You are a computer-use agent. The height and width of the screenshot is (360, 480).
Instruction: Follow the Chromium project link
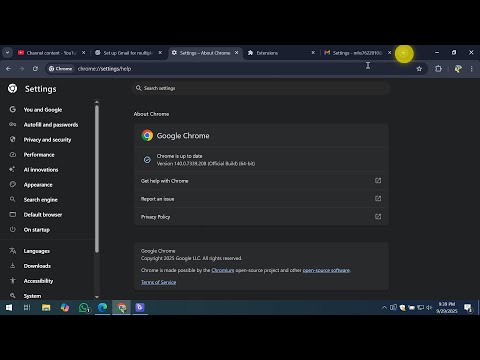[x=223, y=270]
